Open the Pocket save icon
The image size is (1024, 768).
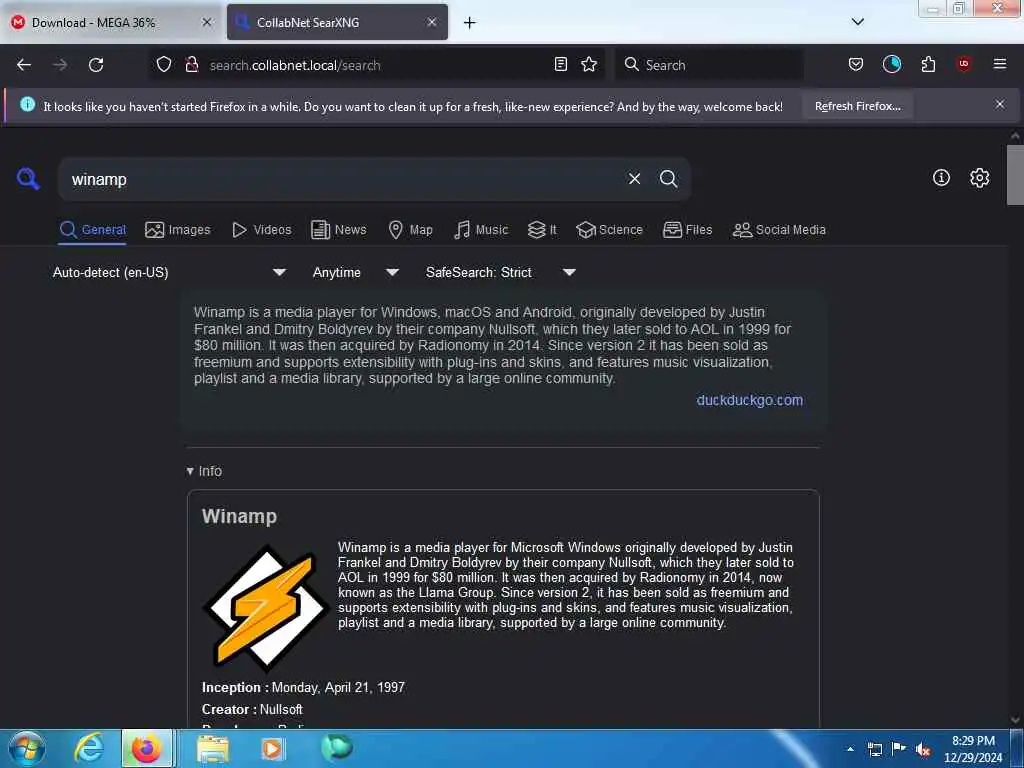pyautogui.click(x=856, y=64)
